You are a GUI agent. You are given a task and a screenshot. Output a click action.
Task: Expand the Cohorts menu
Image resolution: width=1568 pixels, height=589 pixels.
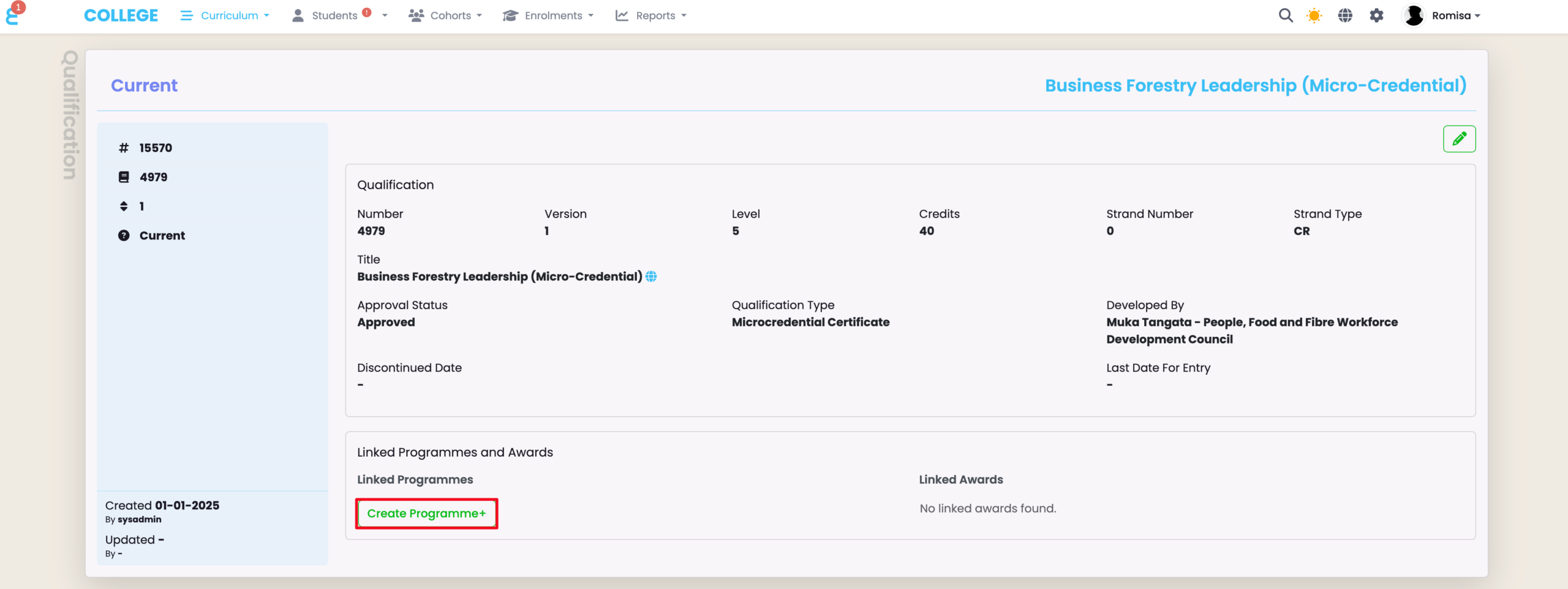coord(445,16)
